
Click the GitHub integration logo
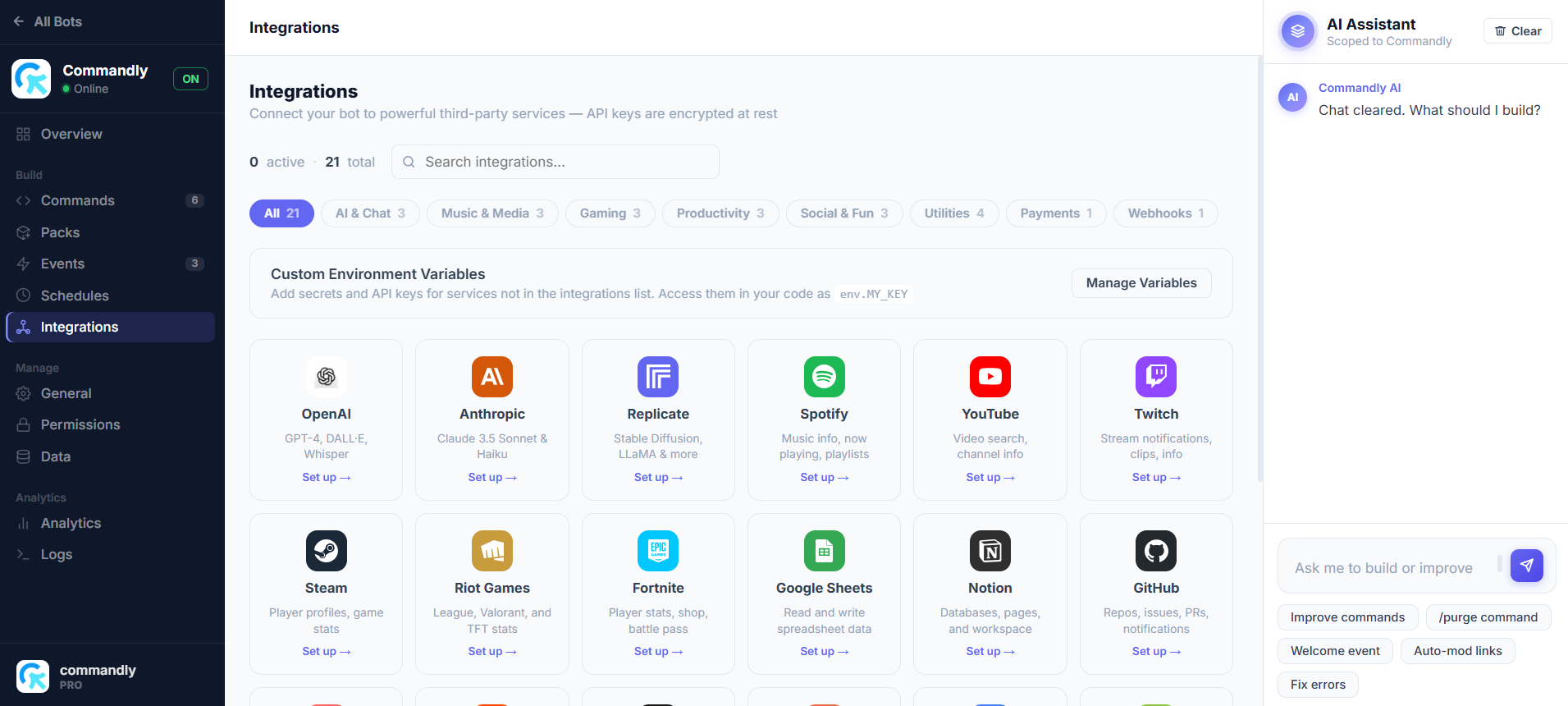click(1156, 551)
